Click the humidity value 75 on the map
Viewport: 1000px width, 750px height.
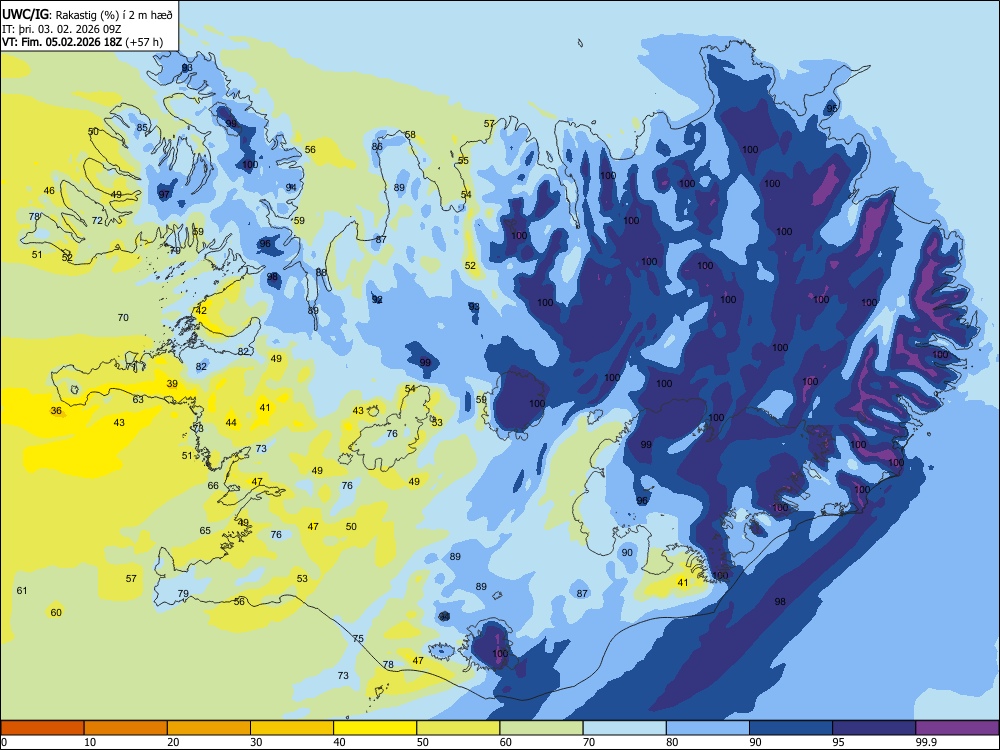point(358,638)
